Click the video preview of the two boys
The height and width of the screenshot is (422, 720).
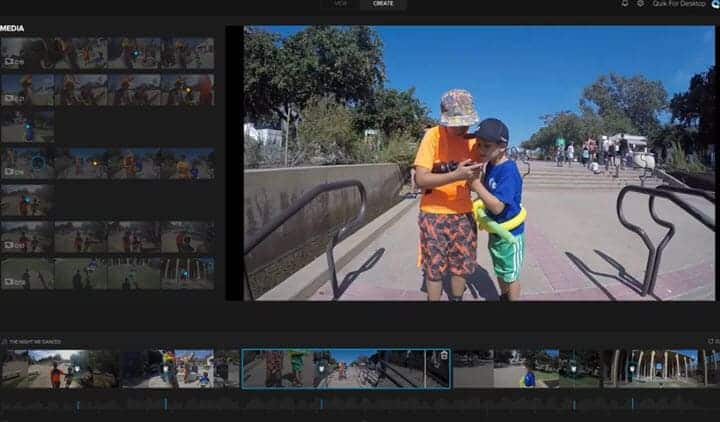(479, 162)
